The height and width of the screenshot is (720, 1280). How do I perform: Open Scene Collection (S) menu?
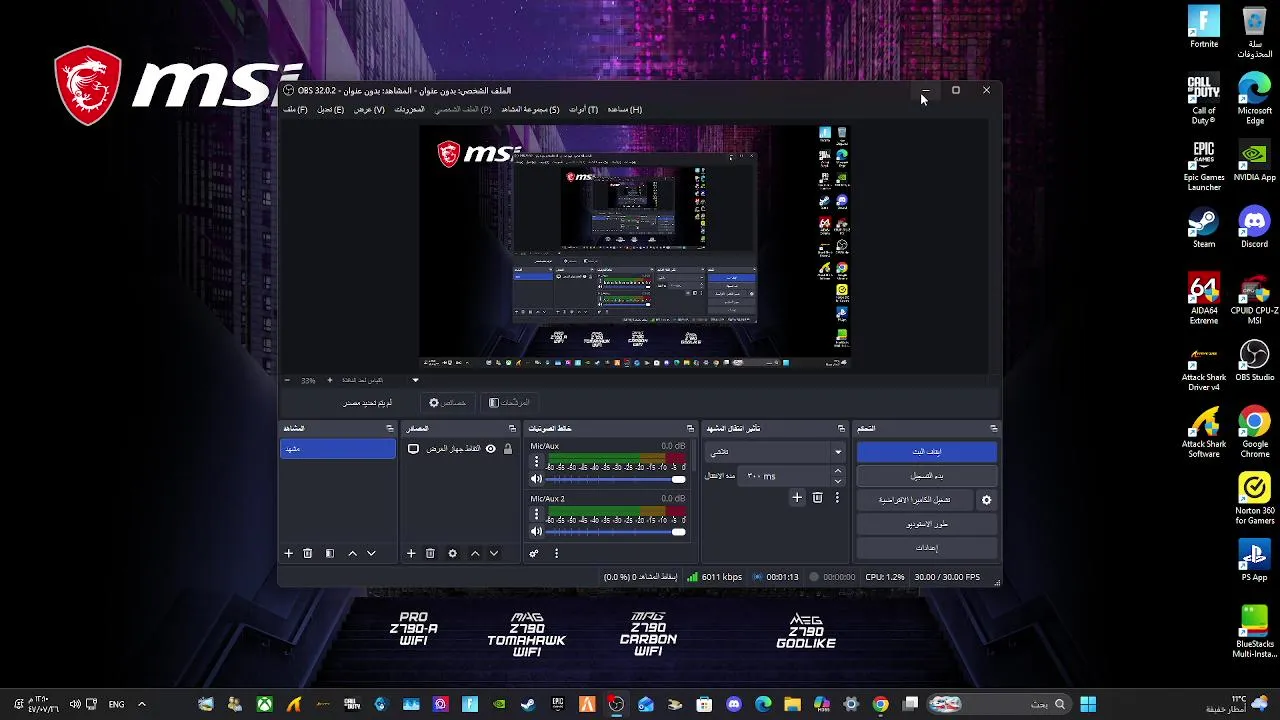[530, 109]
